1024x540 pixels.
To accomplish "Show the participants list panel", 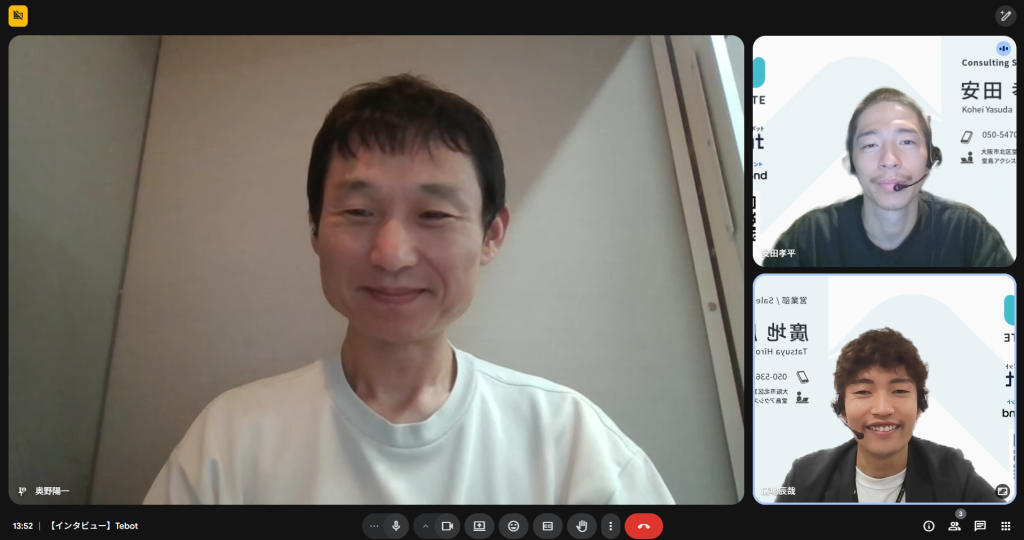I will (x=954, y=526).
